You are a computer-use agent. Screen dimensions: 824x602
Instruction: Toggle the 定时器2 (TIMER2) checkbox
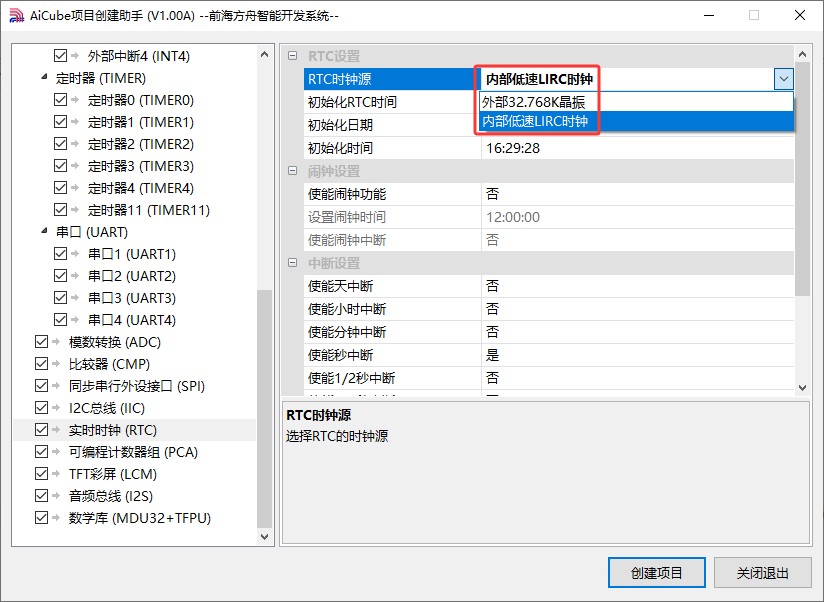click(x=60, y=144)
